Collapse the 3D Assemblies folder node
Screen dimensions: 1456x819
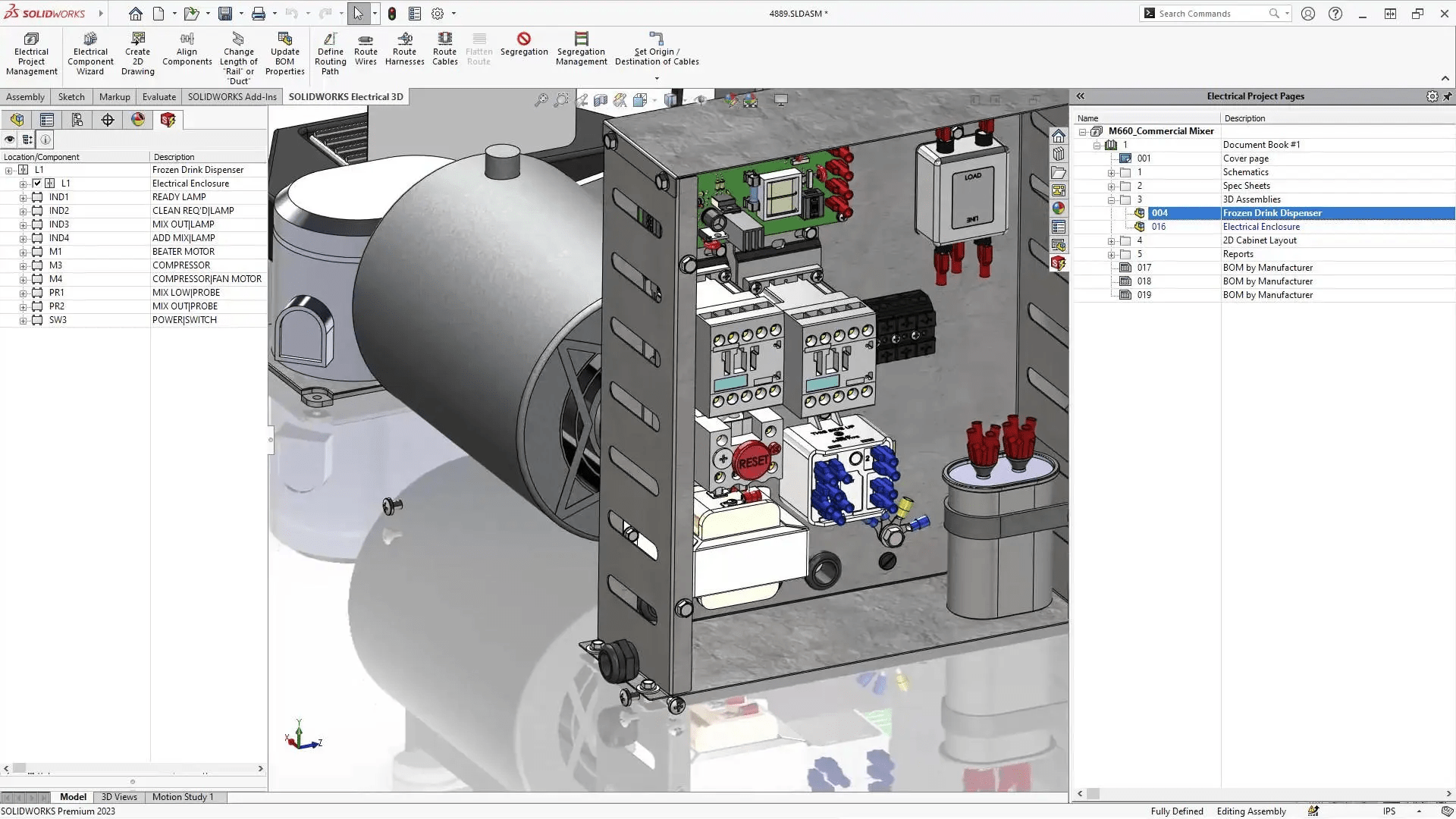1112,199
